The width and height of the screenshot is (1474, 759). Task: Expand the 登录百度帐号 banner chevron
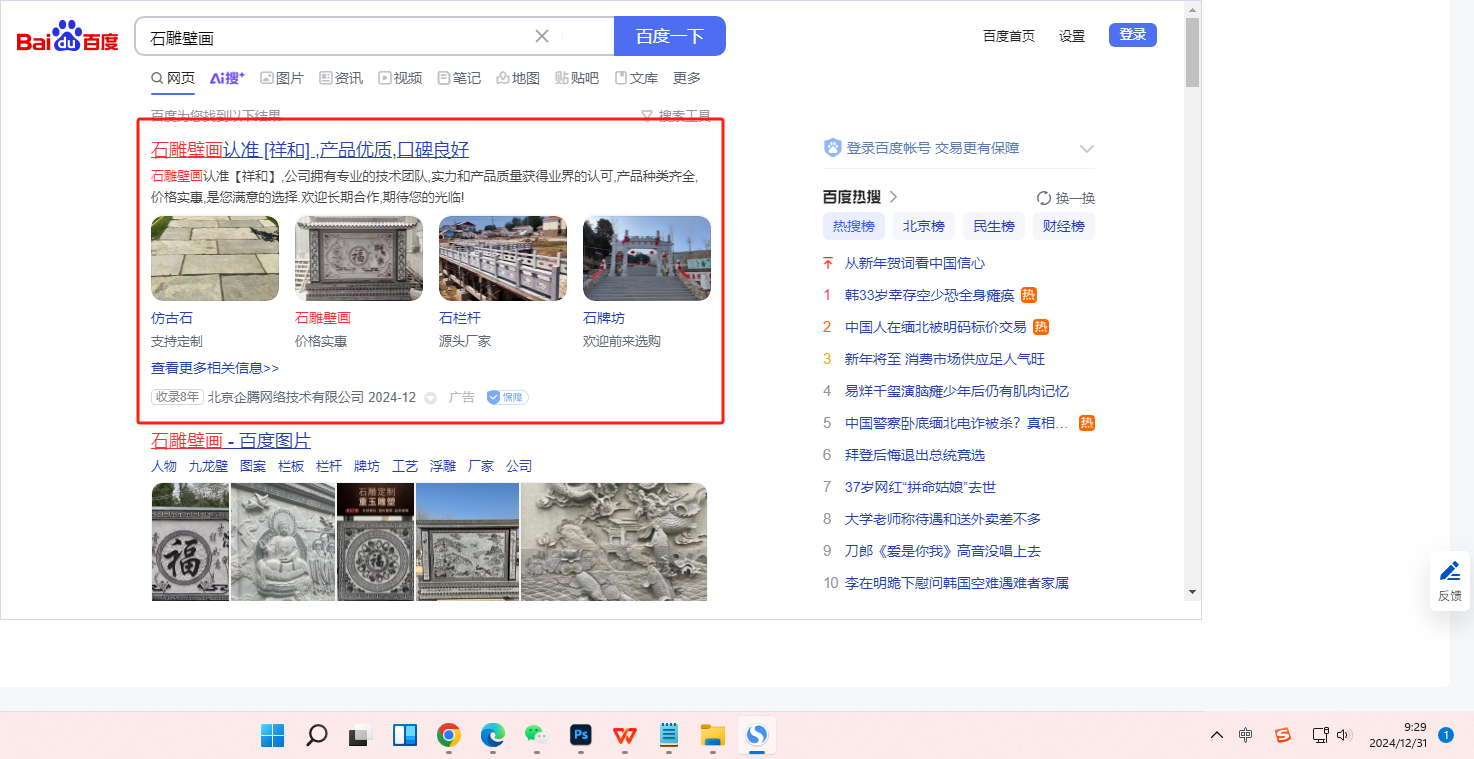(1087, 149)
